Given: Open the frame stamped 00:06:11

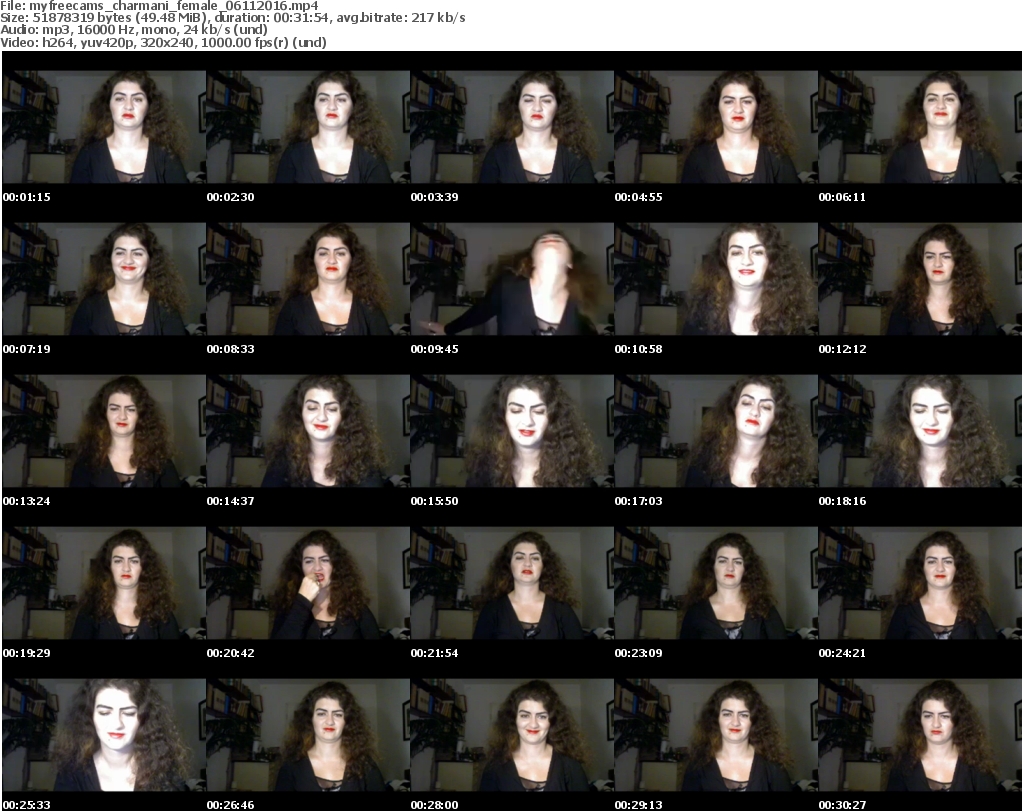Looking at the screenshot, I should 920,127.
